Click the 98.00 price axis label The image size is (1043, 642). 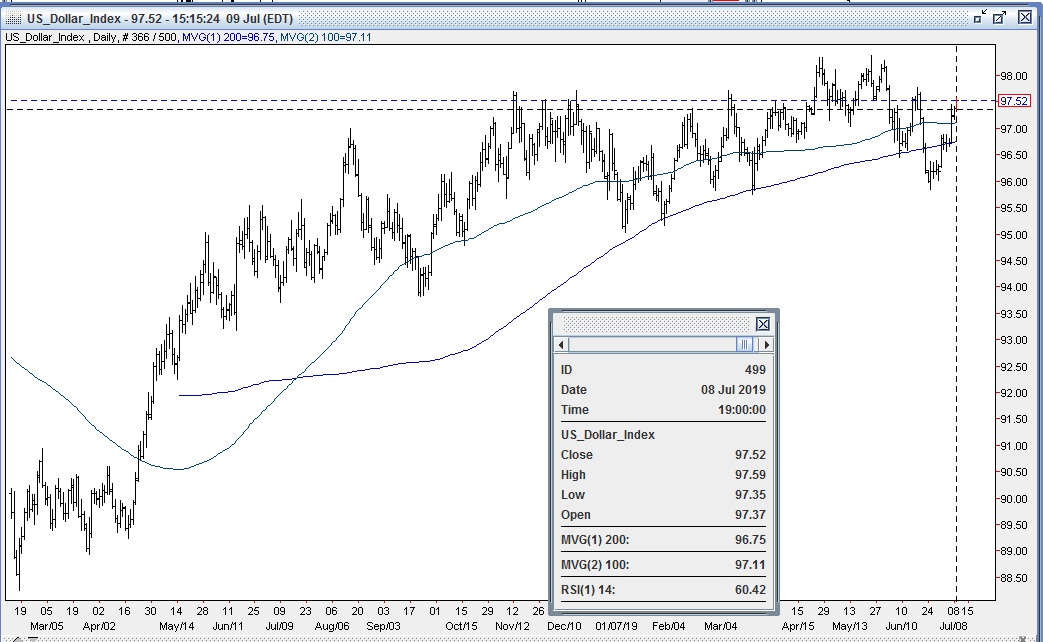coord(1014,77)
